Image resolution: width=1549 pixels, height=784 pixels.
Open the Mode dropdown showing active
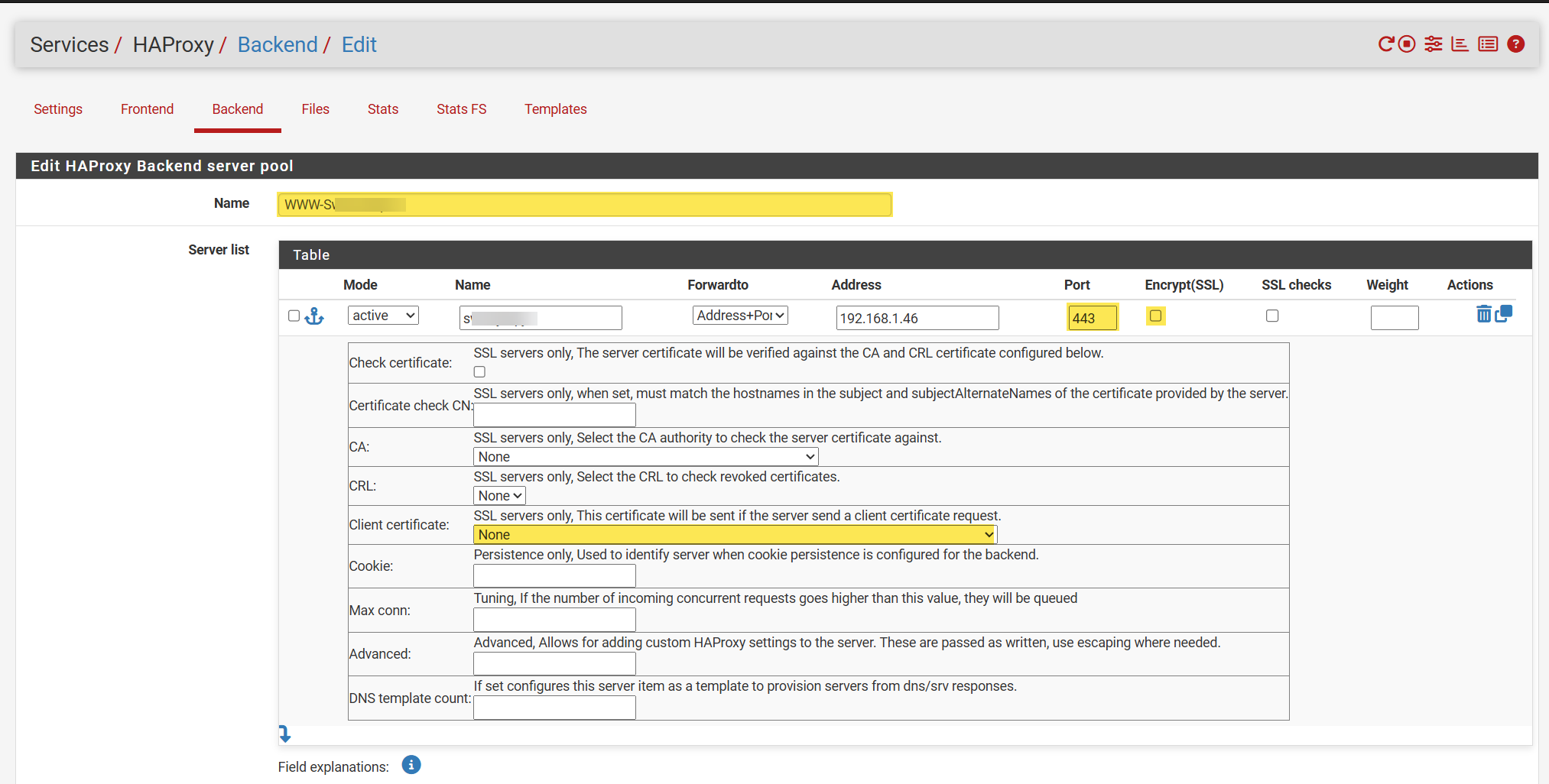[x=383, y=316]
